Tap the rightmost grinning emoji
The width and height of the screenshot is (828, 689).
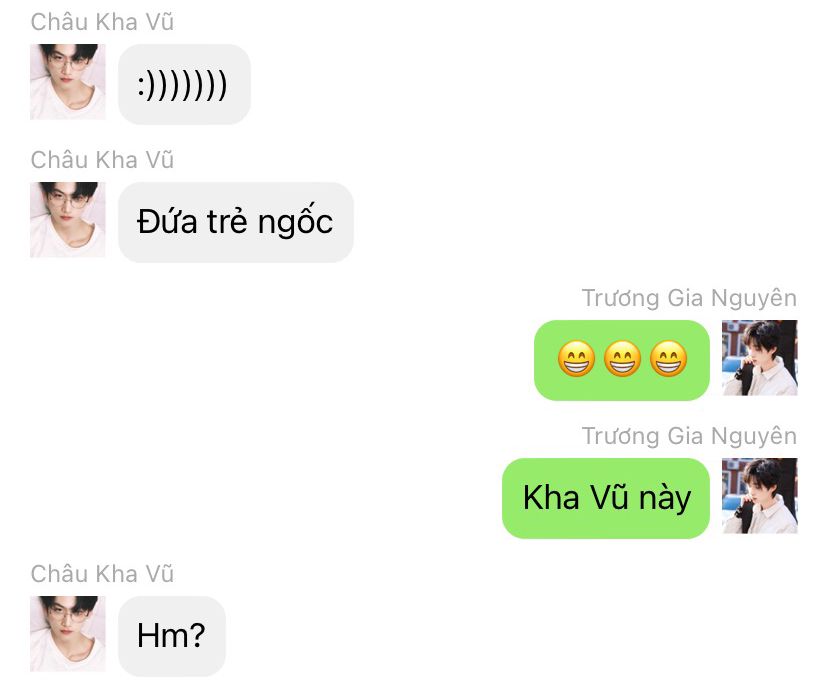pos(669,359)
